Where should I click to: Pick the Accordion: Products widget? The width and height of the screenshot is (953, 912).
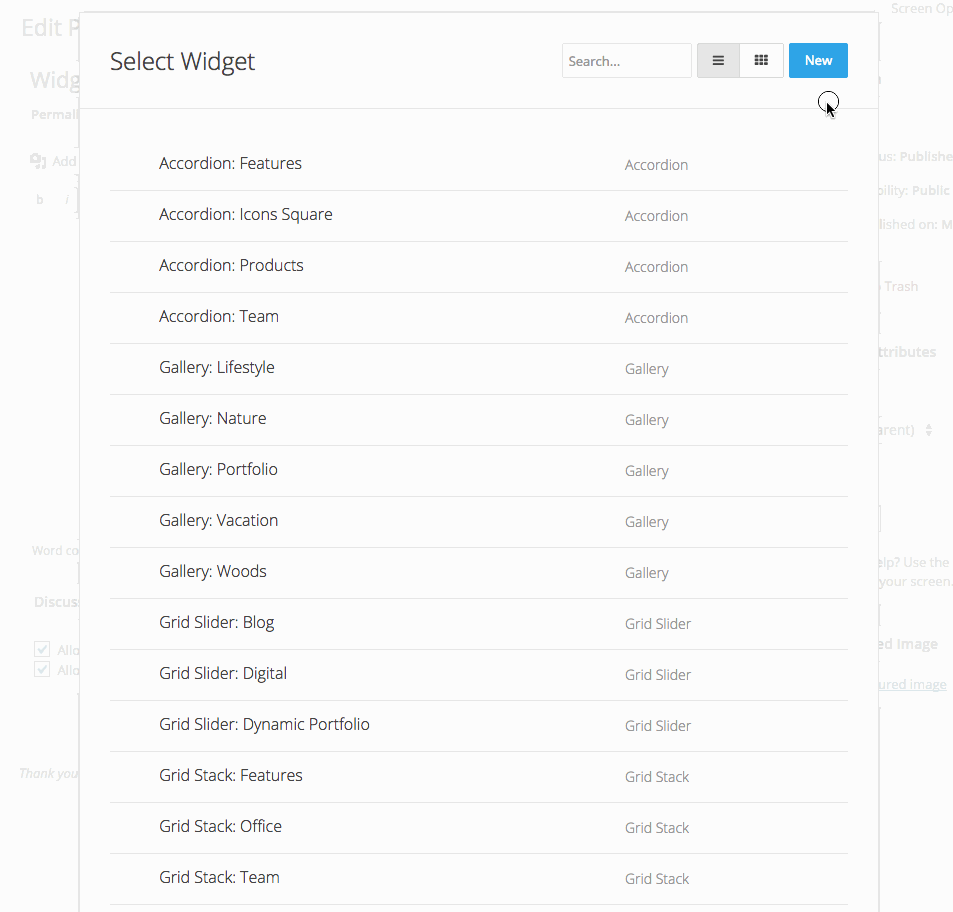tap(231, 266)
